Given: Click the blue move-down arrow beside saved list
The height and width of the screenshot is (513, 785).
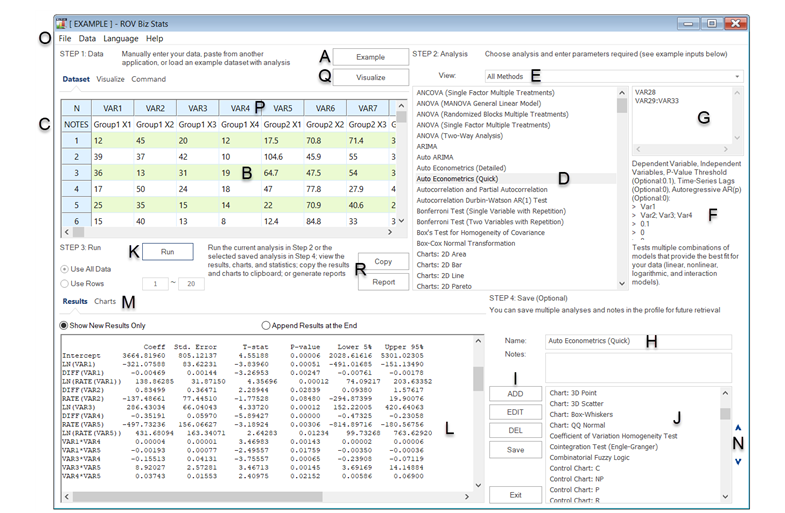Looking at the screenshot, I should (x=738, y=461).
